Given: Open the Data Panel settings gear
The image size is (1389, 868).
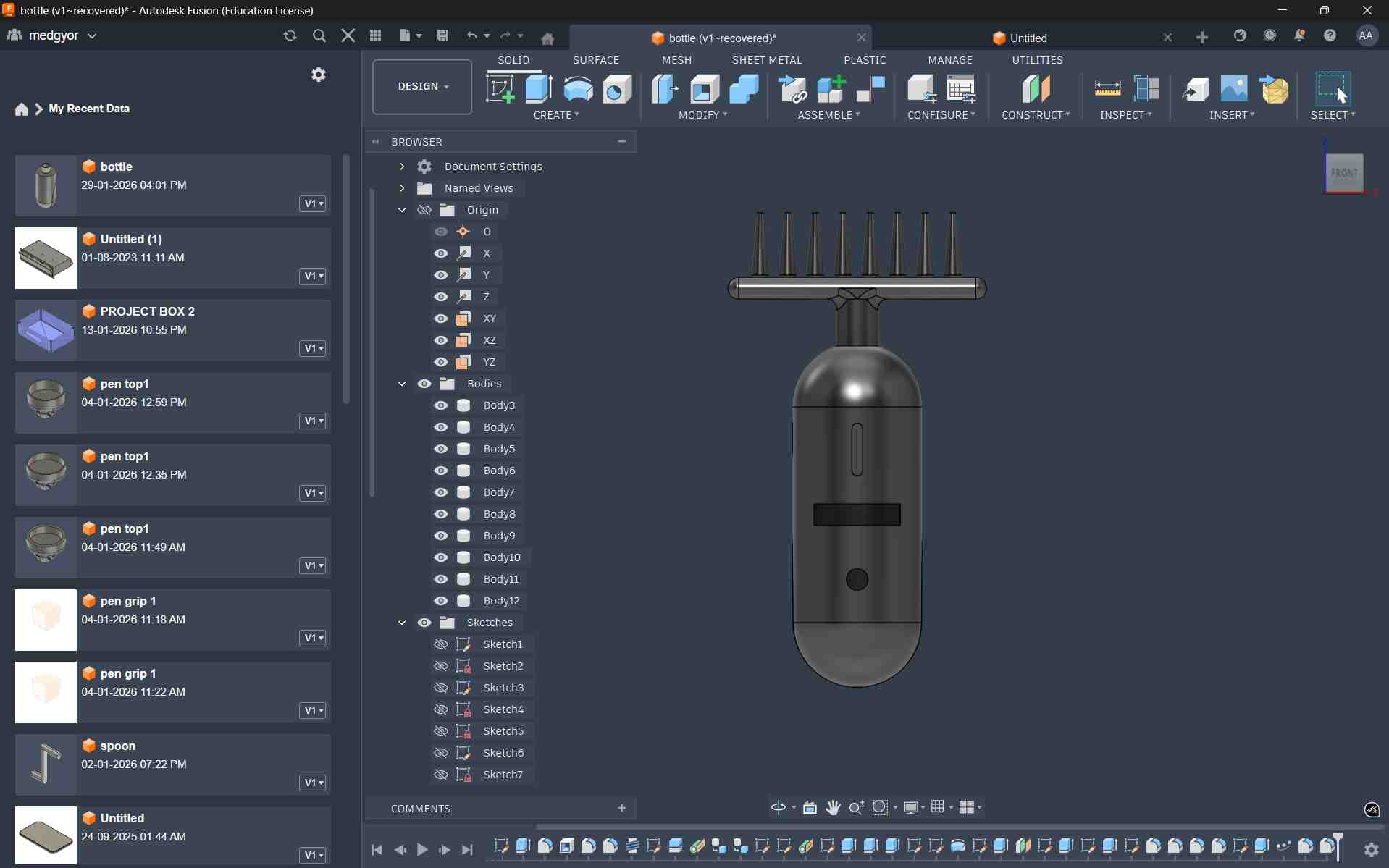Looking at the screenshot, I should (318, 75).
